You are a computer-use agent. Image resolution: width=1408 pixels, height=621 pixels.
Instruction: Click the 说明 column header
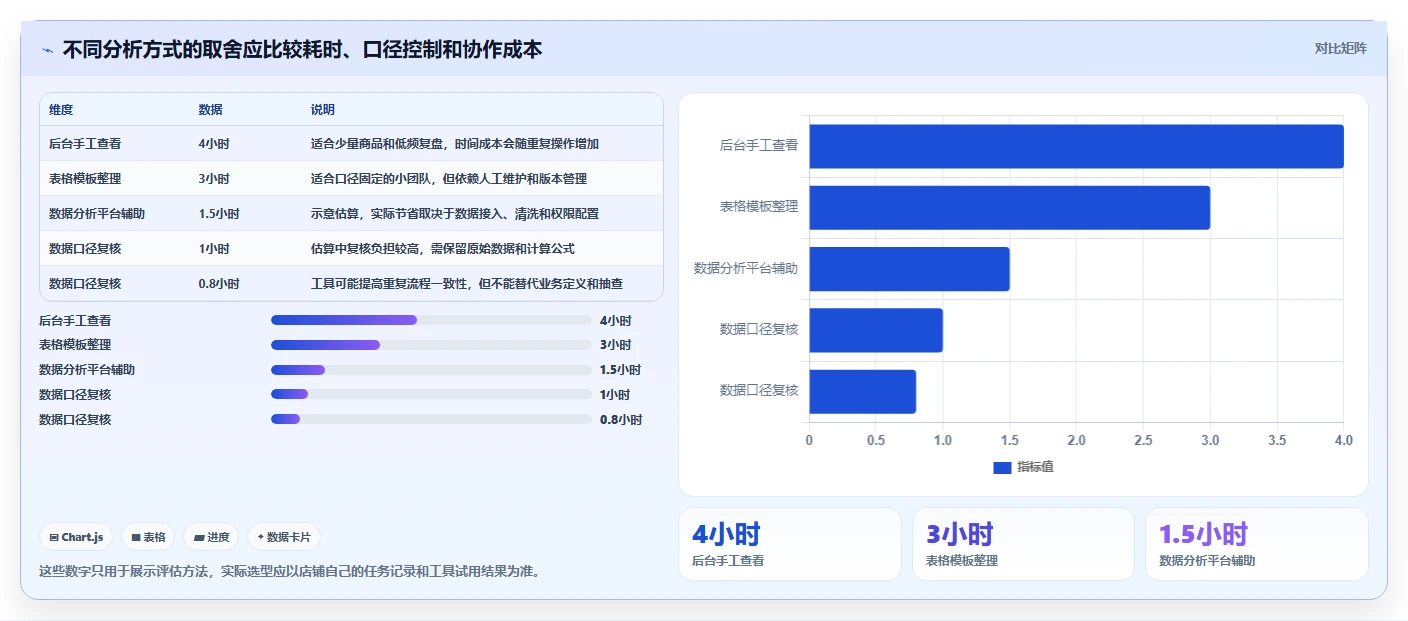click(x=323, y=110)
